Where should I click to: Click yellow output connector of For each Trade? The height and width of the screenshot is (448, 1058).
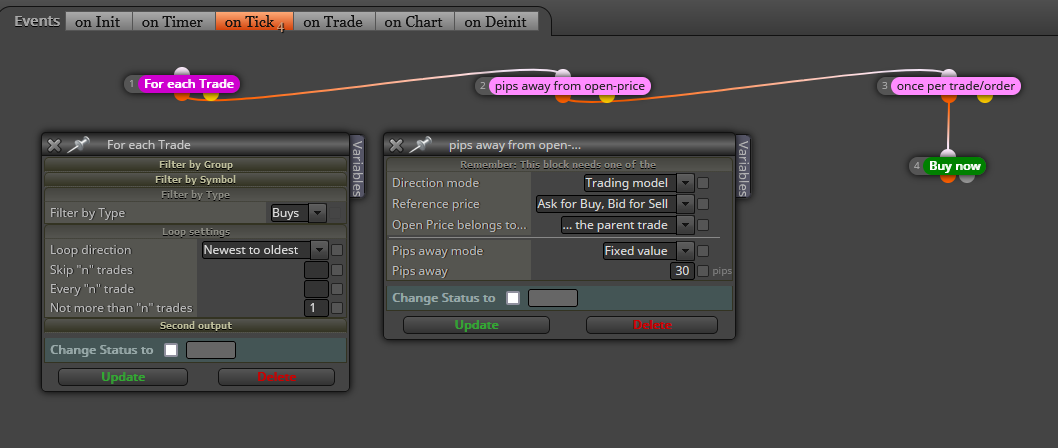click(x=211, y=95)
